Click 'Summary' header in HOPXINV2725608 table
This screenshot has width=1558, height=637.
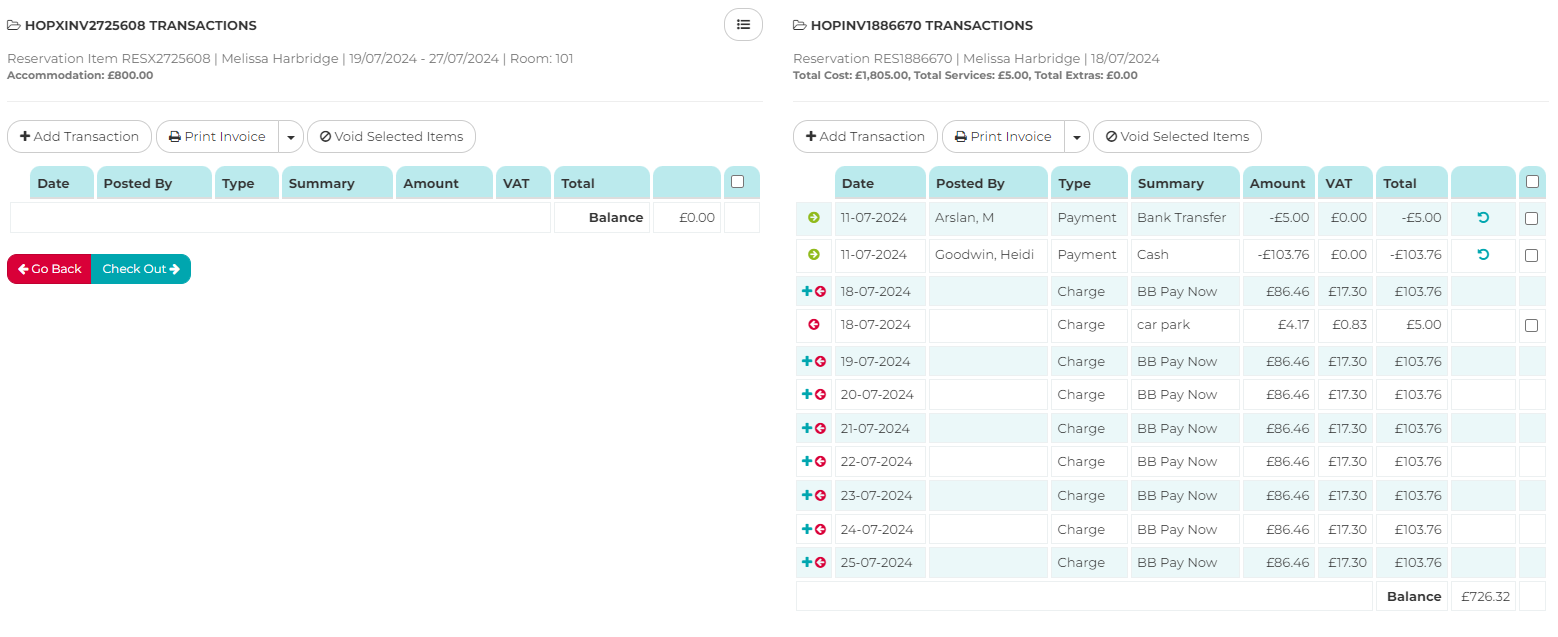click(x=337, y=183)
